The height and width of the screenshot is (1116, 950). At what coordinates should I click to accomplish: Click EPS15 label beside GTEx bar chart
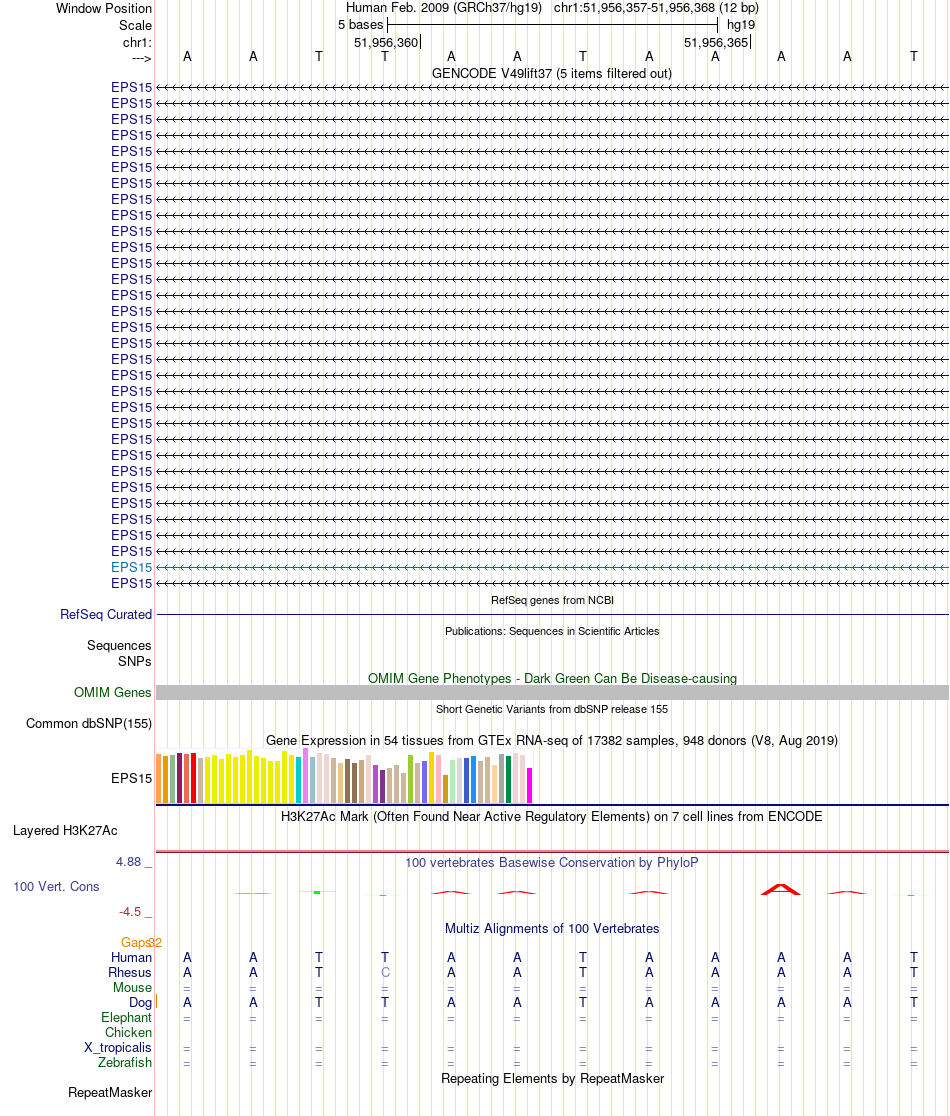click(x=132, y=779)
